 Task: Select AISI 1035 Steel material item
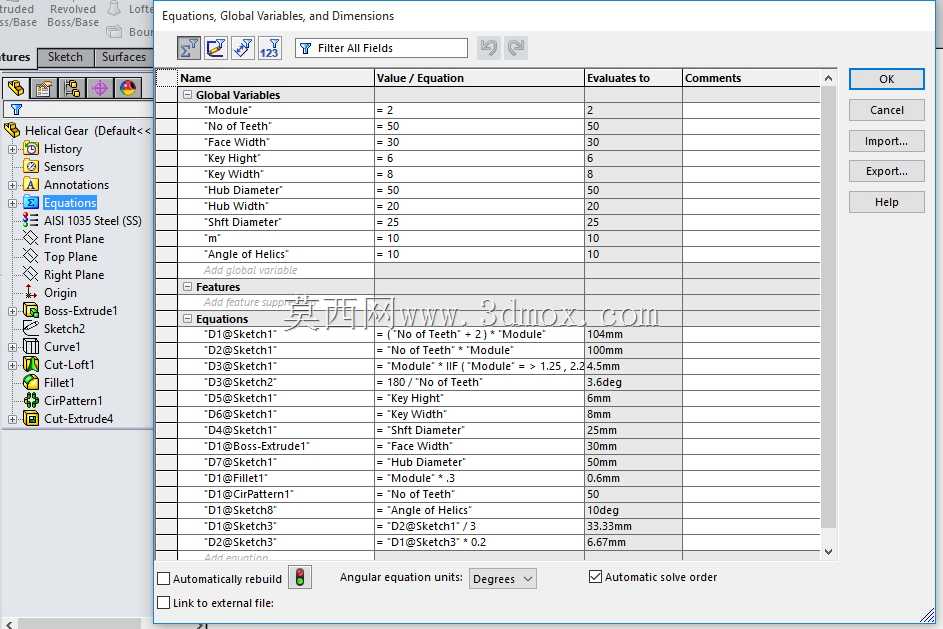coord(93,221)
